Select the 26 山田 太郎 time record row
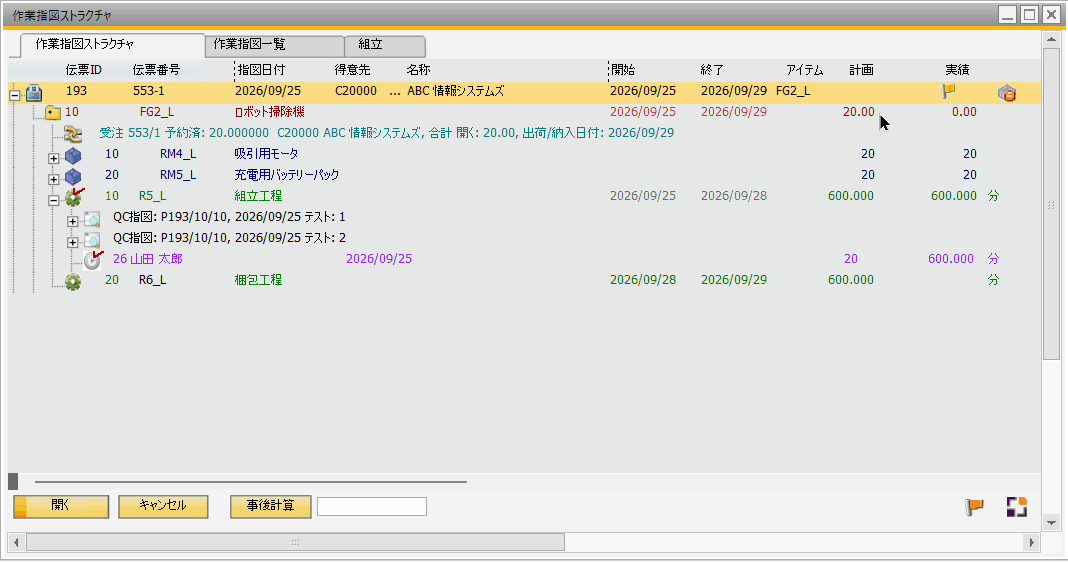Screen dimensions: 1068x562 click(x=524, y=260)
